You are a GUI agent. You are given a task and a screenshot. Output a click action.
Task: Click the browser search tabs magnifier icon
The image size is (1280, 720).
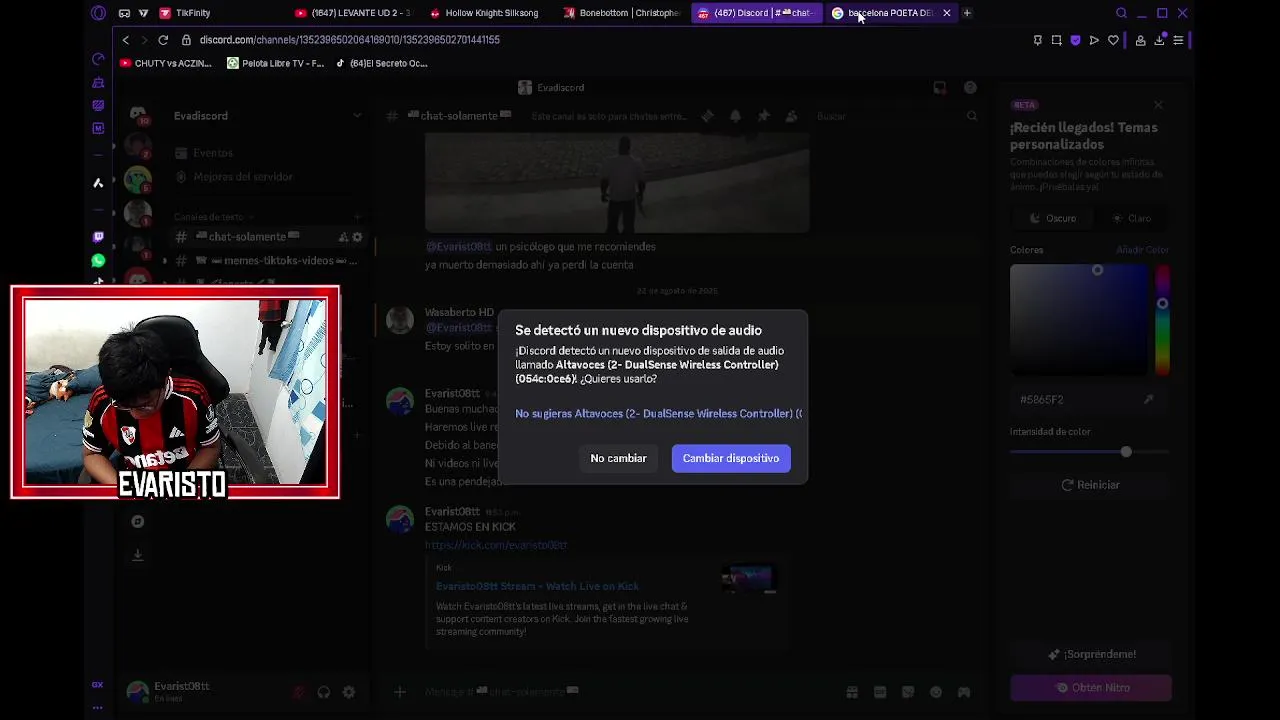tap(1121, 13)
